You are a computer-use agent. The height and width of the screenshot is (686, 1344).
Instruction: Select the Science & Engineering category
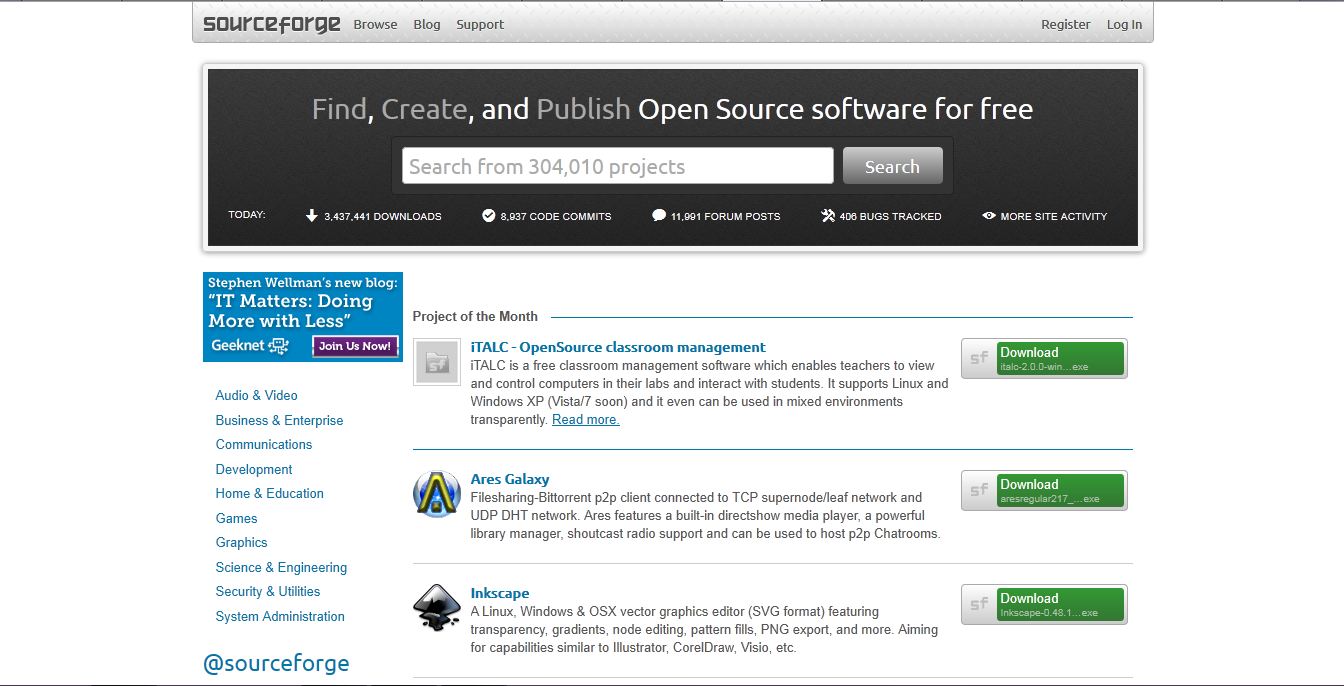tap(281, 567)
